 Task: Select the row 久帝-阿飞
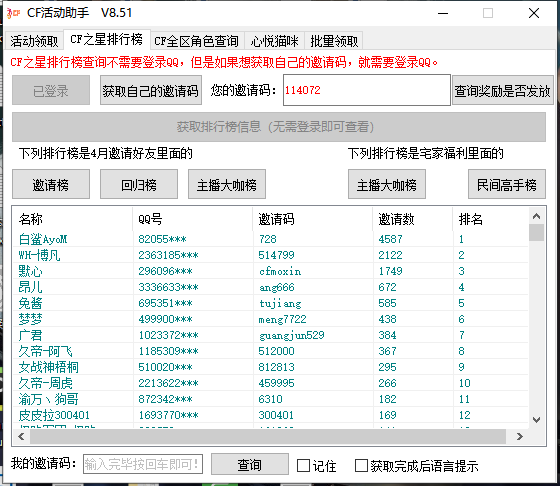point(270,351)
